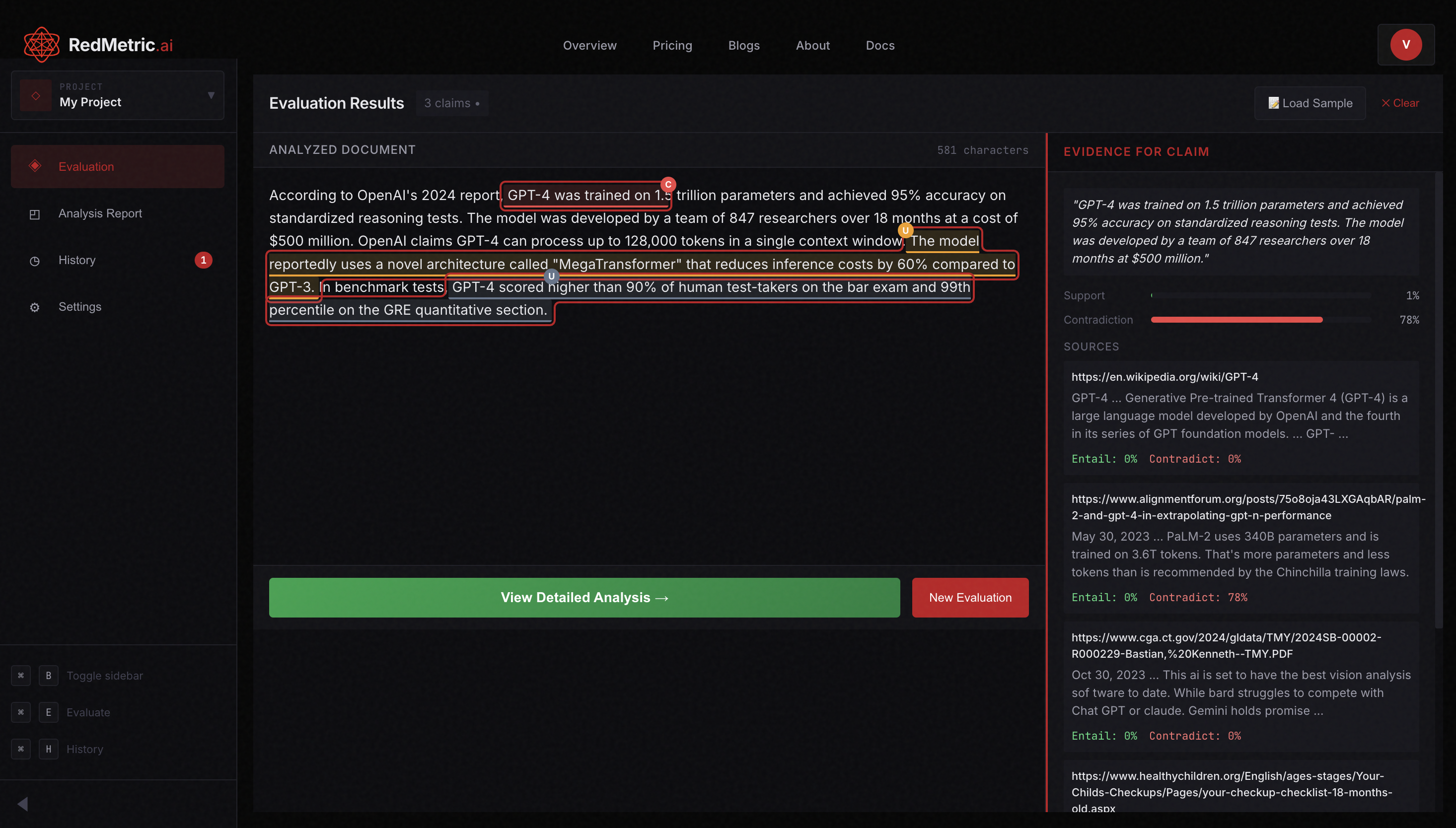Collapse the sidebar with the bottom arrow

click(x=24, y=804)
